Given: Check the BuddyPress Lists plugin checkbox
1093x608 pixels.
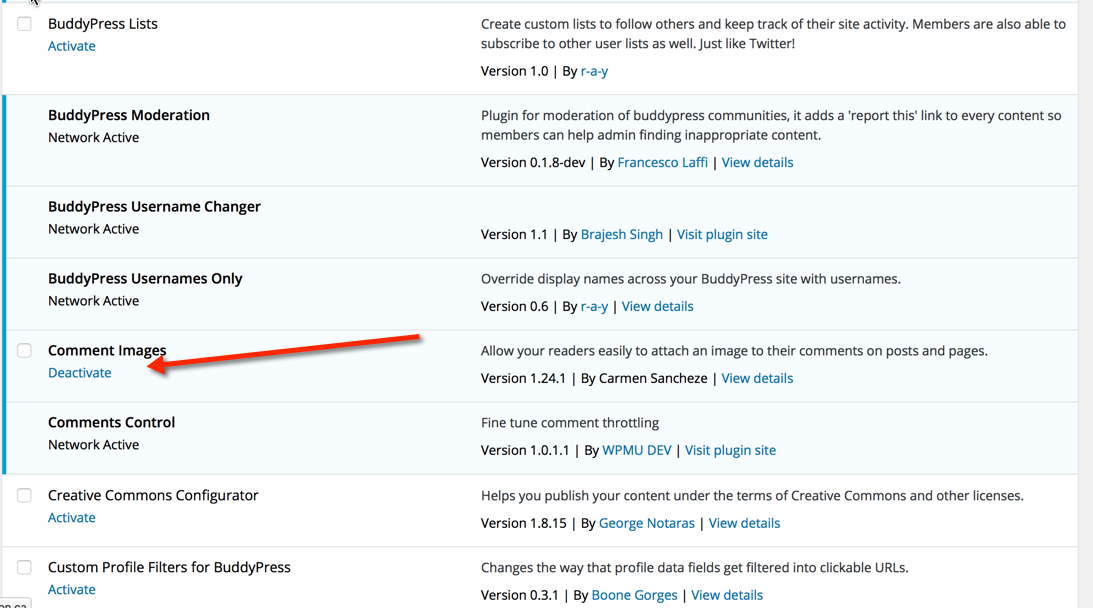Looking at the screenshot, I should pos(24,24).
